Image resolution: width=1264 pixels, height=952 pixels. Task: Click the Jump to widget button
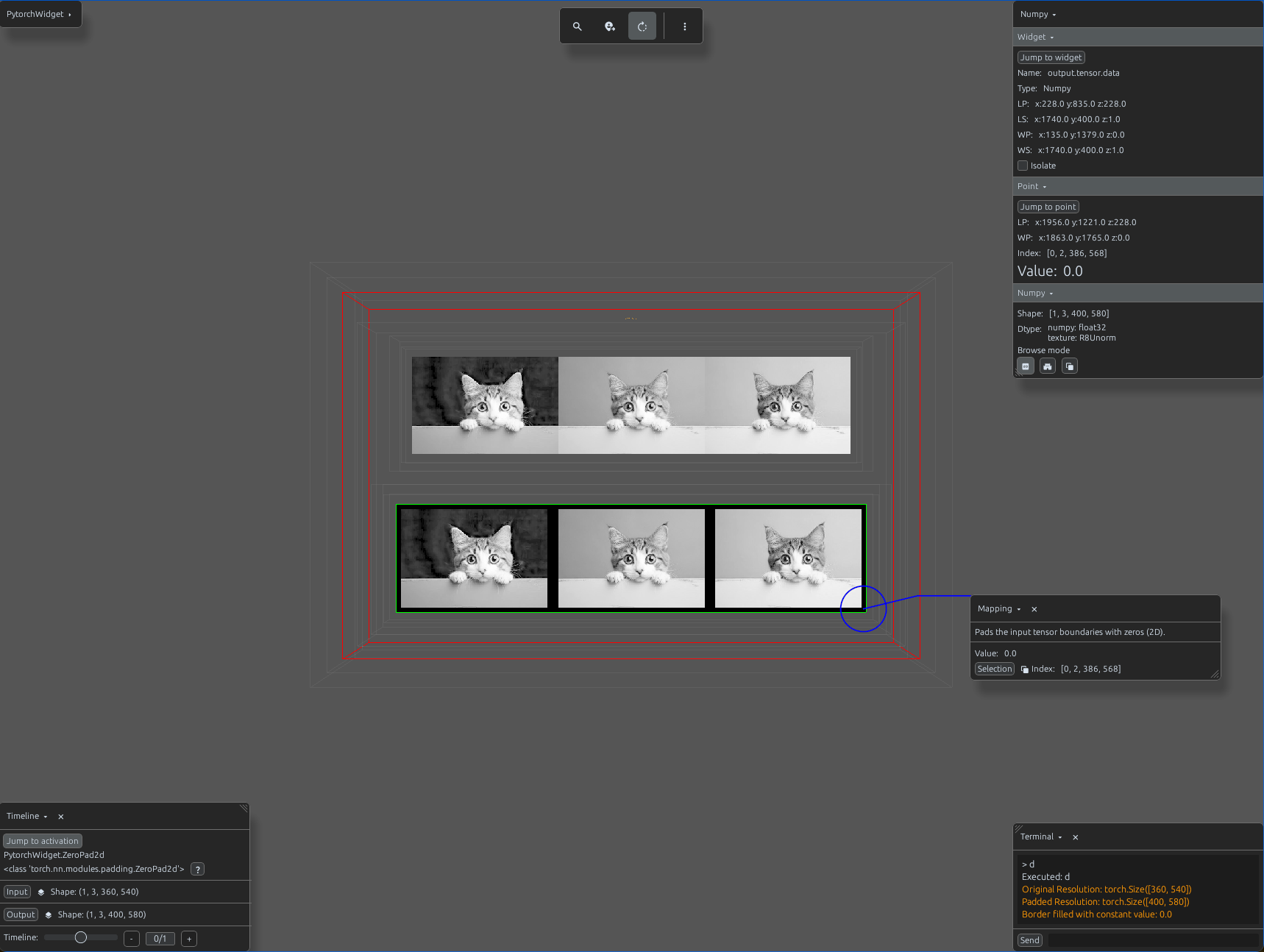[1051, 57]
